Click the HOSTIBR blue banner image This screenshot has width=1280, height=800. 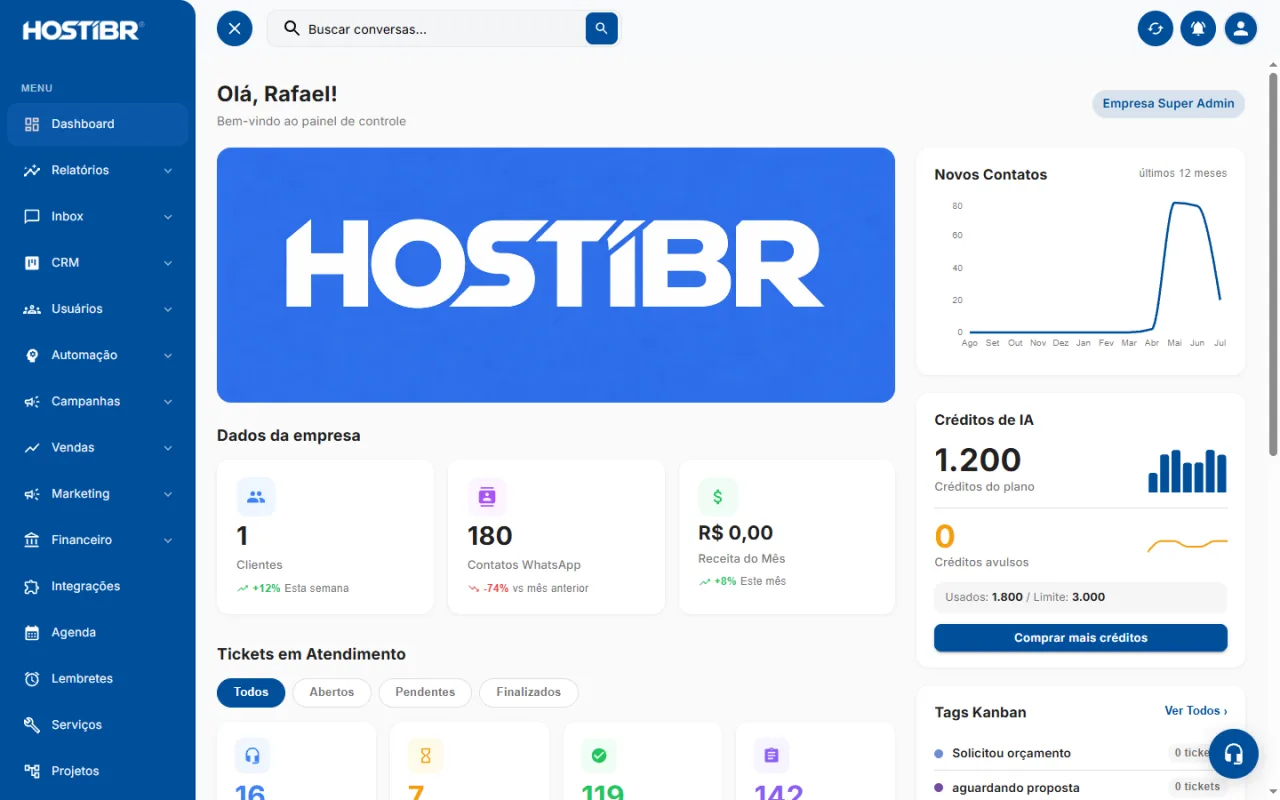pos(556,275)
